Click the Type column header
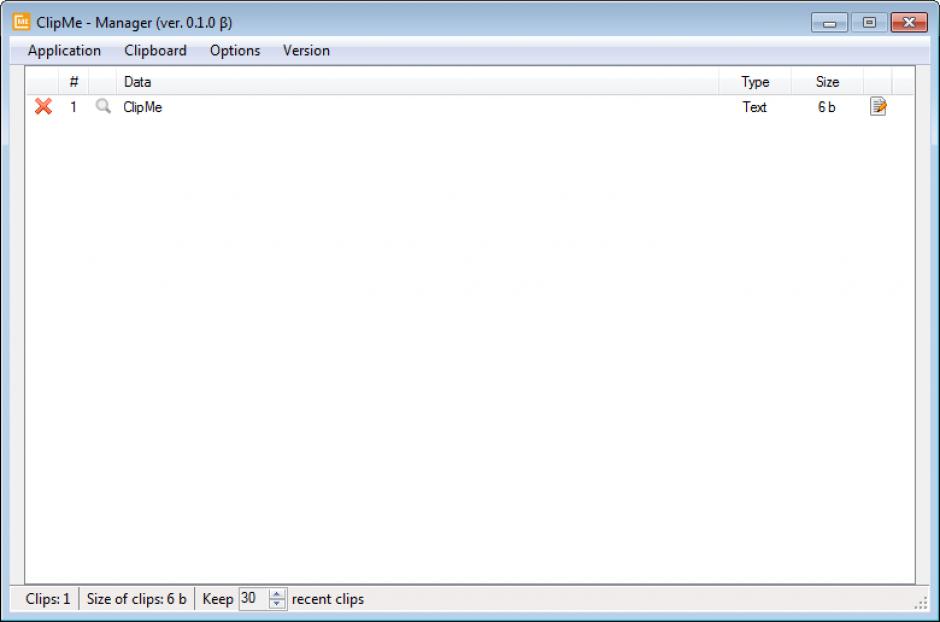This screenshot has width=940, height=622. pyautogui.click(x=755, y=82)
